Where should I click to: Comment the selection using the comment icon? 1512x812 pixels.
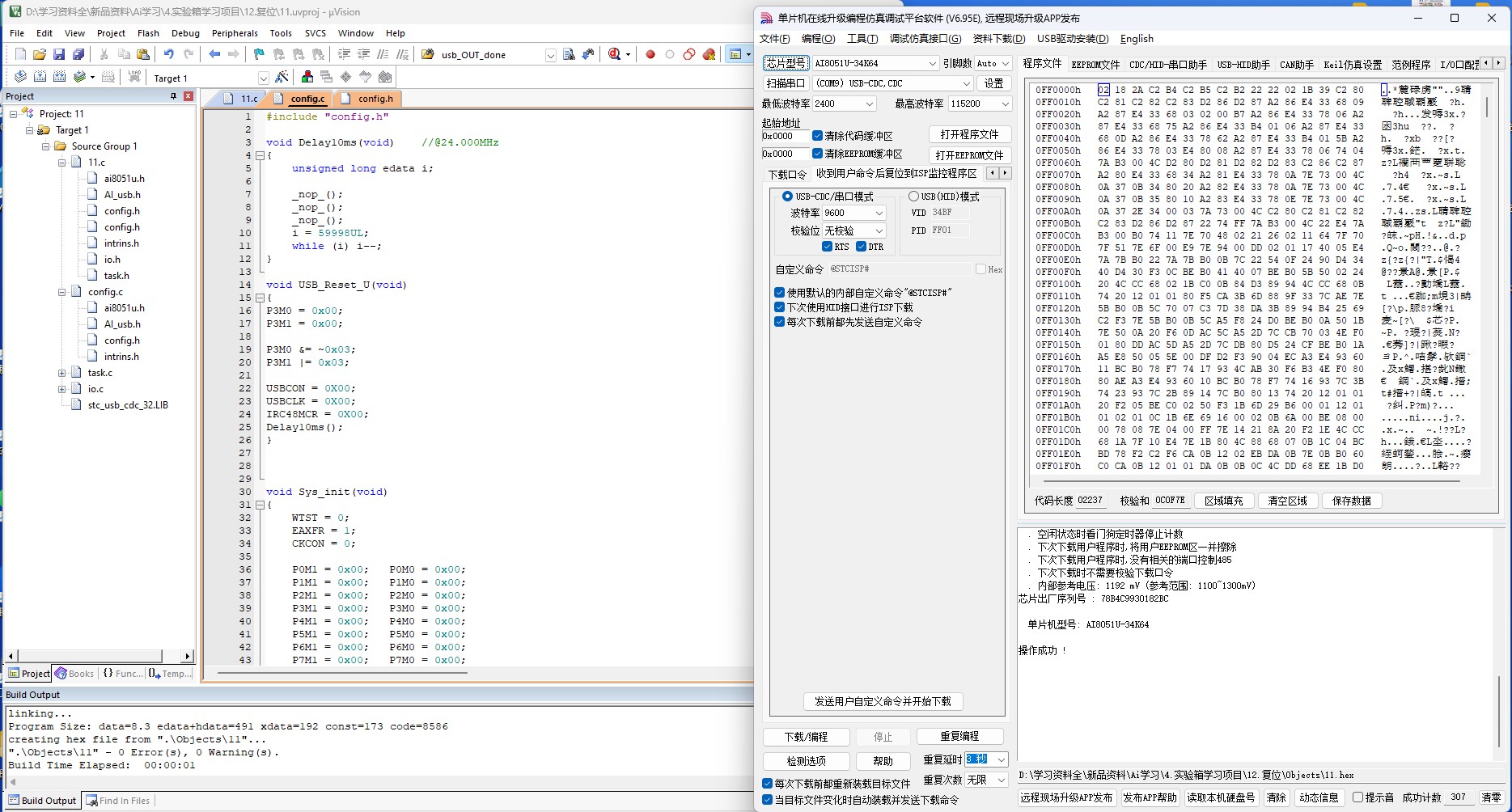tap(383, 54)
